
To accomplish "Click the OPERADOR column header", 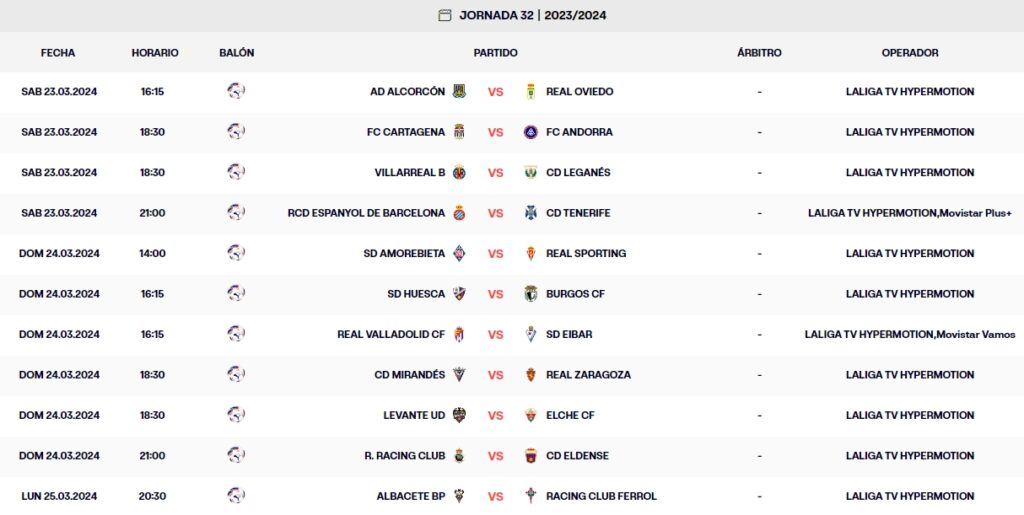I will tap(909, 53).
